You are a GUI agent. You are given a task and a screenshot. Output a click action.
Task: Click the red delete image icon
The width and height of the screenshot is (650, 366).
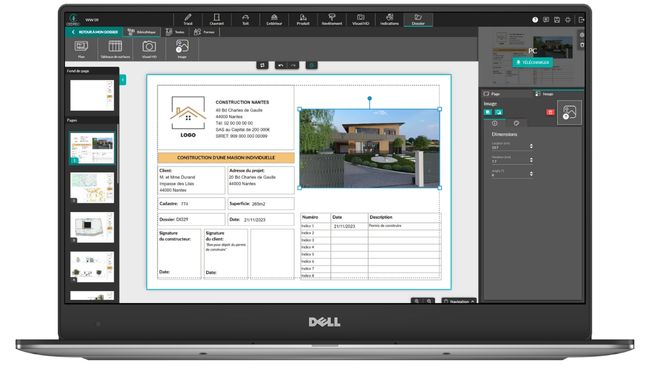(x=550, y=112)
